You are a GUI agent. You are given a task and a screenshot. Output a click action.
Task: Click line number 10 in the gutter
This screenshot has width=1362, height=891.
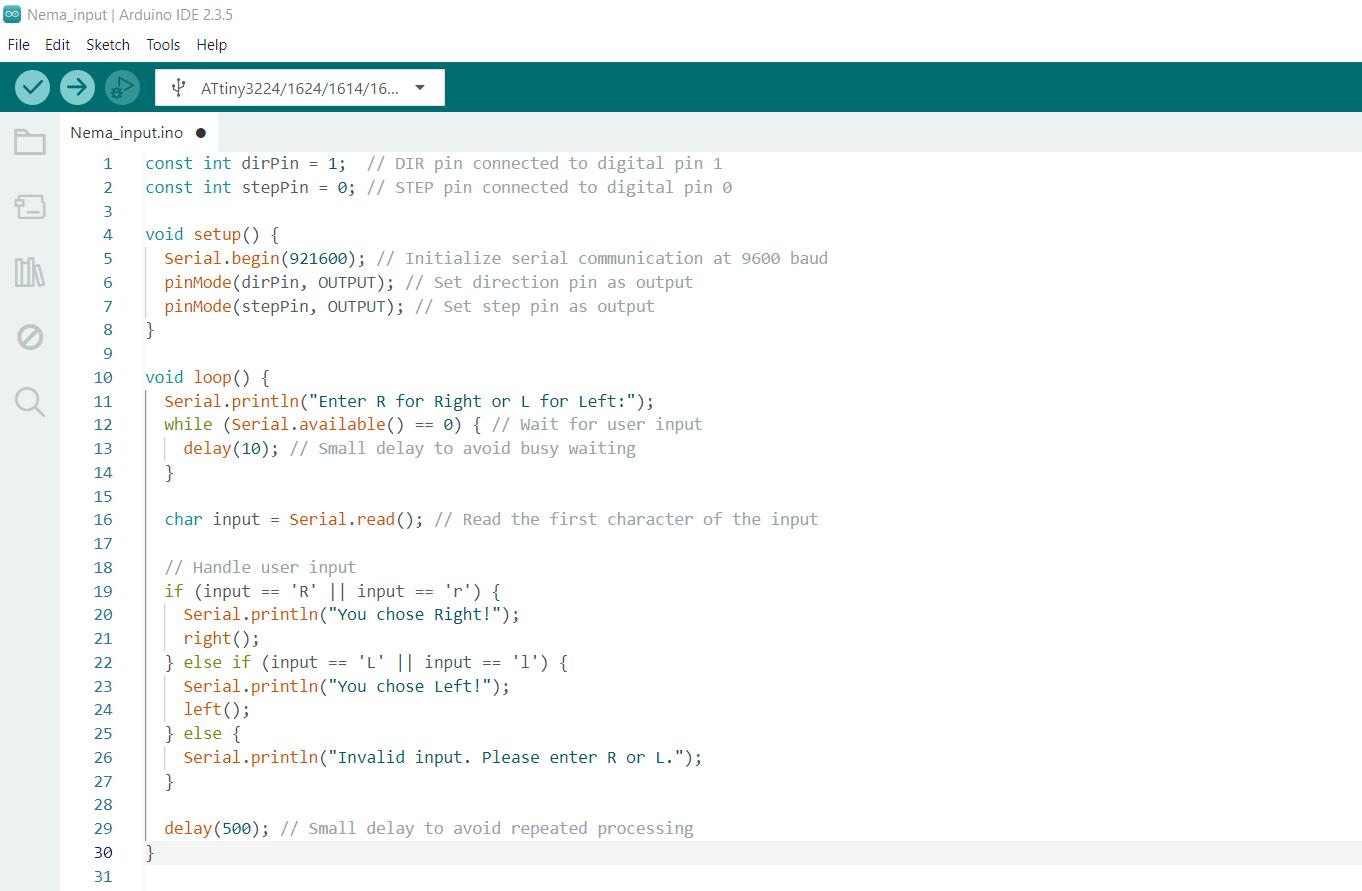coord(103,378)
